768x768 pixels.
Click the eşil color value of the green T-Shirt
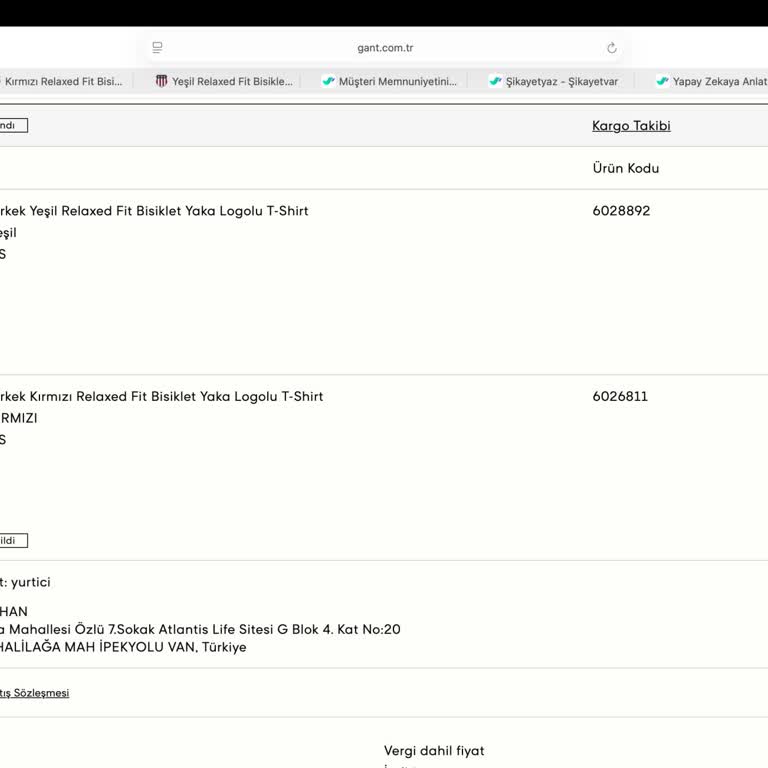click(x=8, y=233)
